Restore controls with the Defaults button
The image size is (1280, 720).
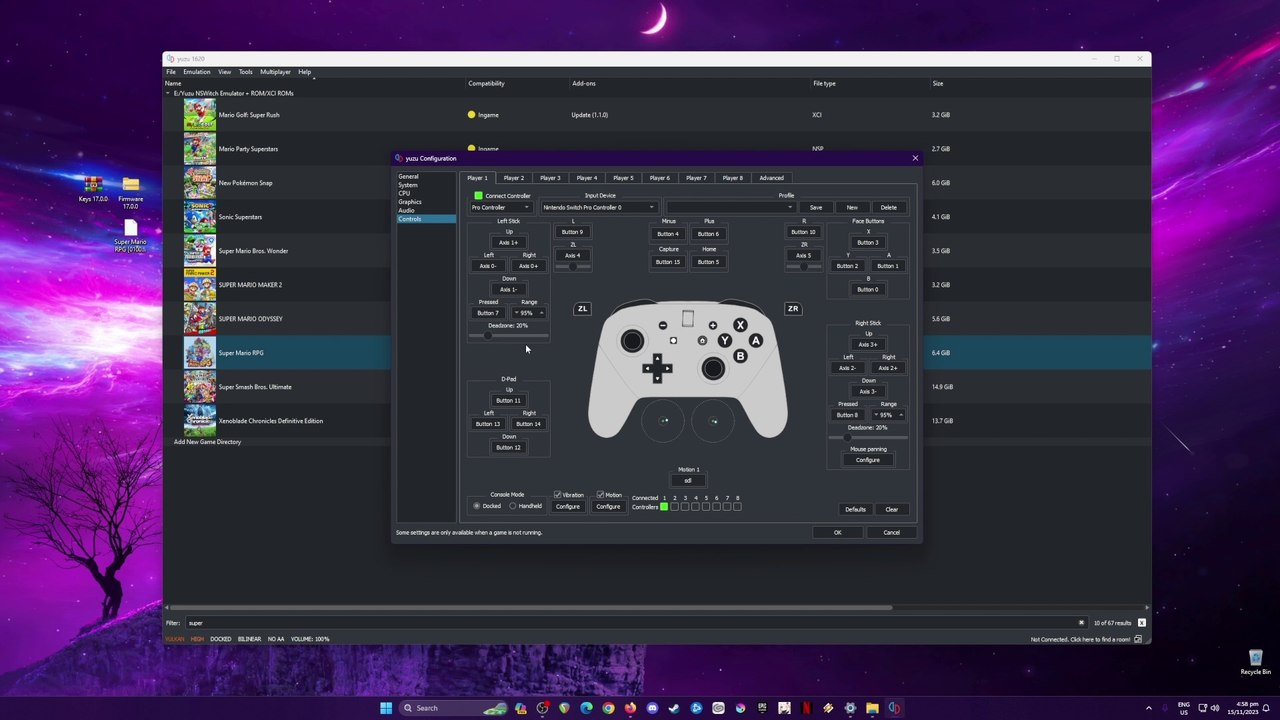tap(855, 510)
